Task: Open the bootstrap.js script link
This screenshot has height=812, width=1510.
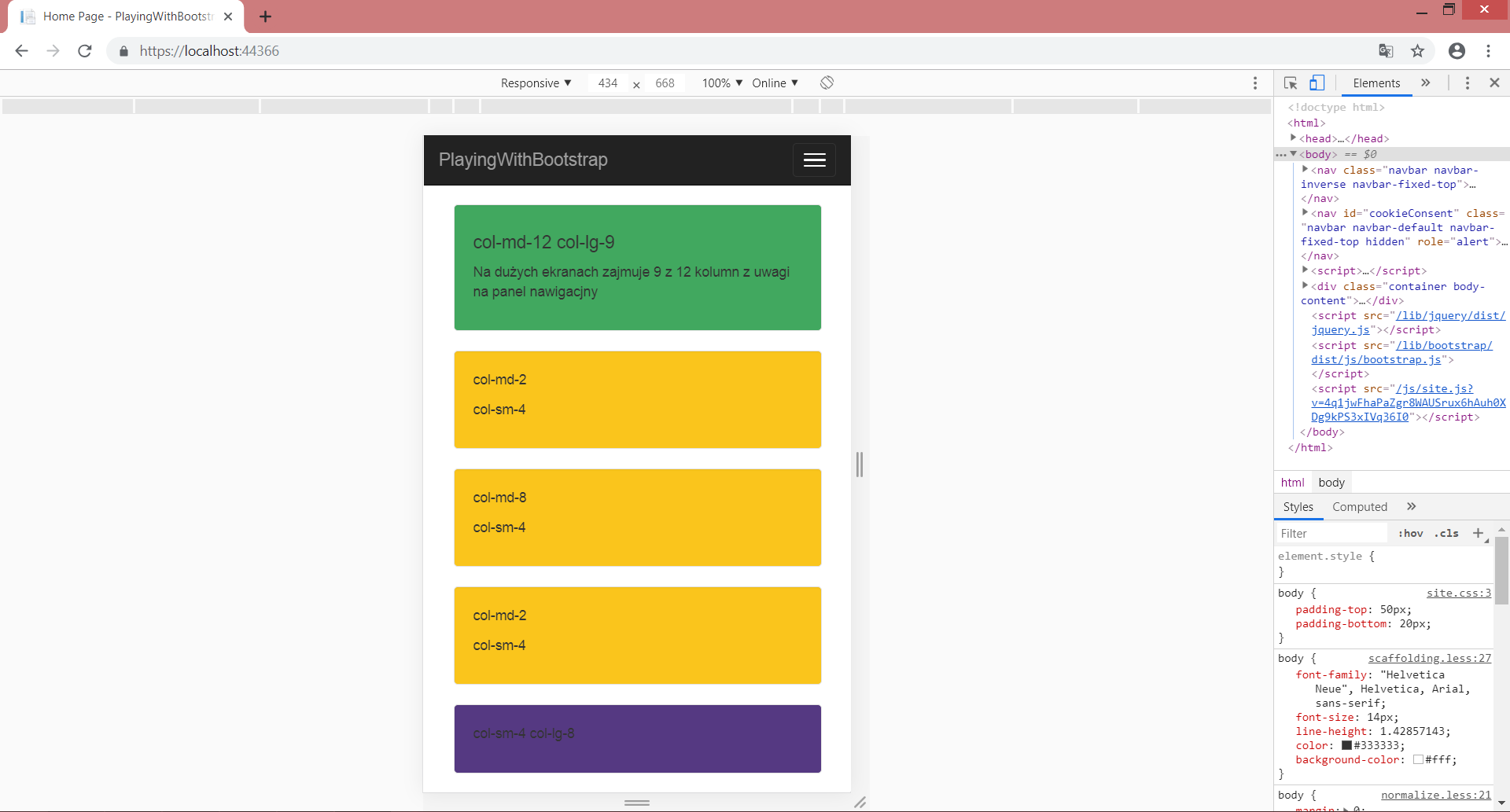Action: (x=1401, y=353)
